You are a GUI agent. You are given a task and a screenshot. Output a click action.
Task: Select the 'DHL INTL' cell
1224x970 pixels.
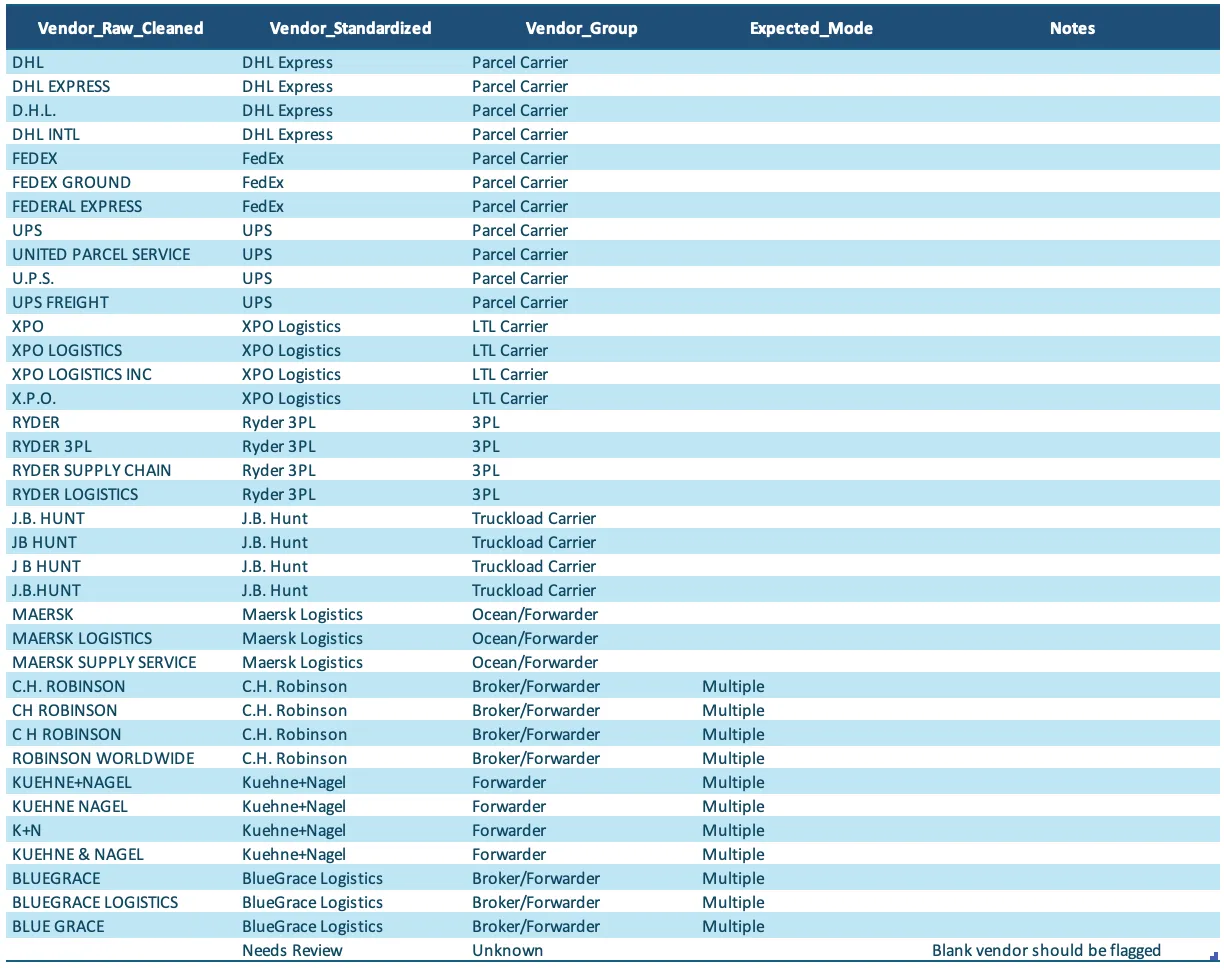(121, 134)
